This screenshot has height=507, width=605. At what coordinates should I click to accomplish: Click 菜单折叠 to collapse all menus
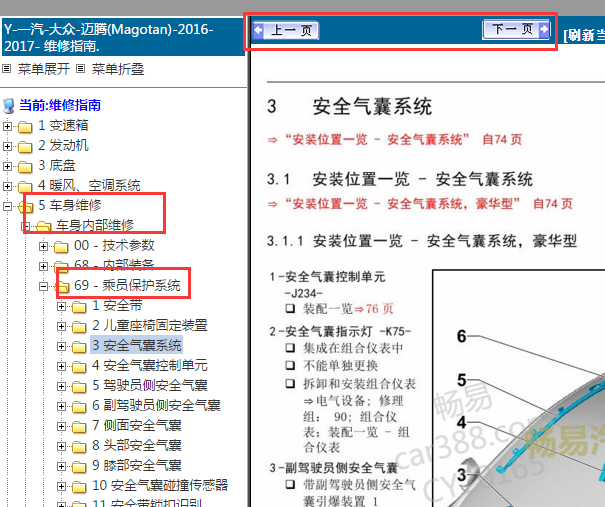point(118,69)
